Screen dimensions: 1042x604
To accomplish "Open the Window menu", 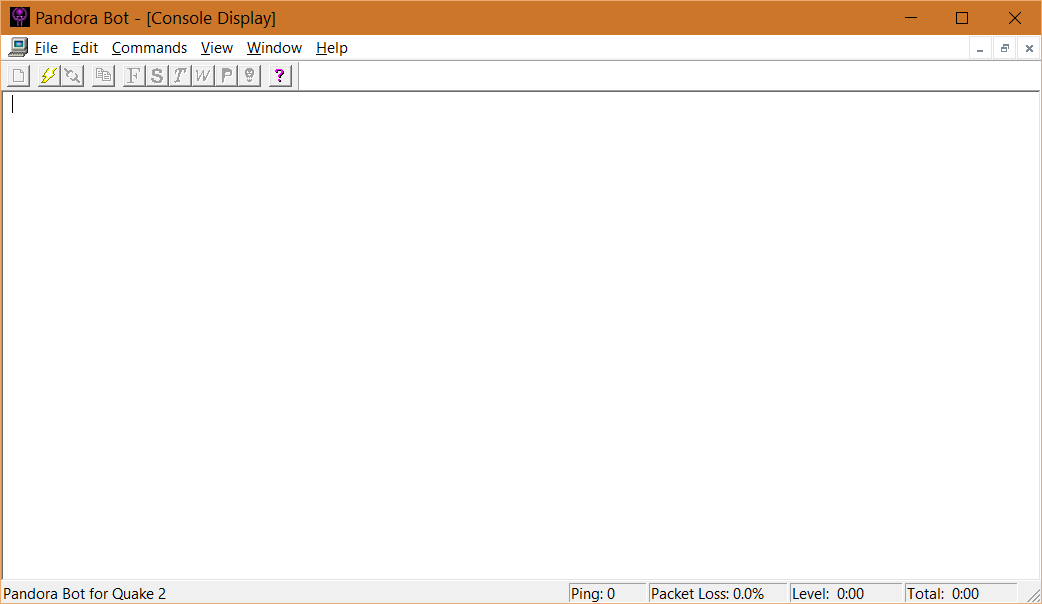I will pyautogui.click(x=274, y=48).
